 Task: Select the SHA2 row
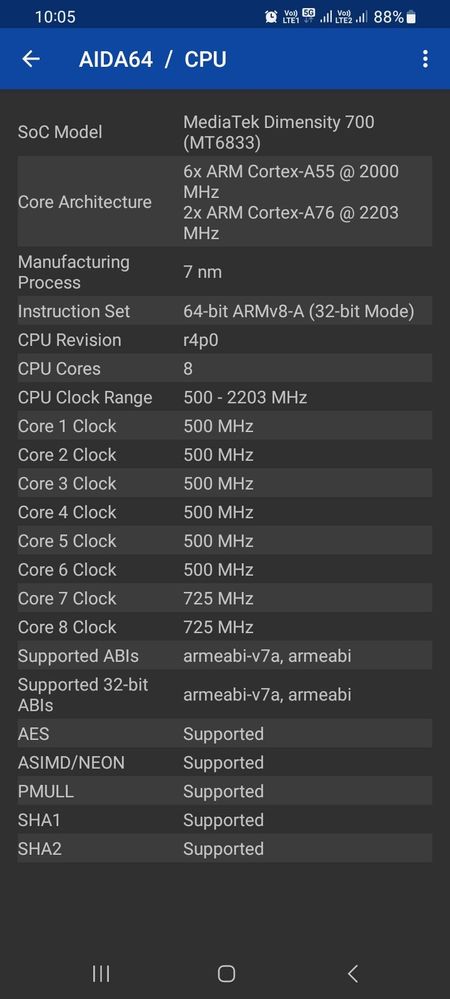[x=224, y=848]
